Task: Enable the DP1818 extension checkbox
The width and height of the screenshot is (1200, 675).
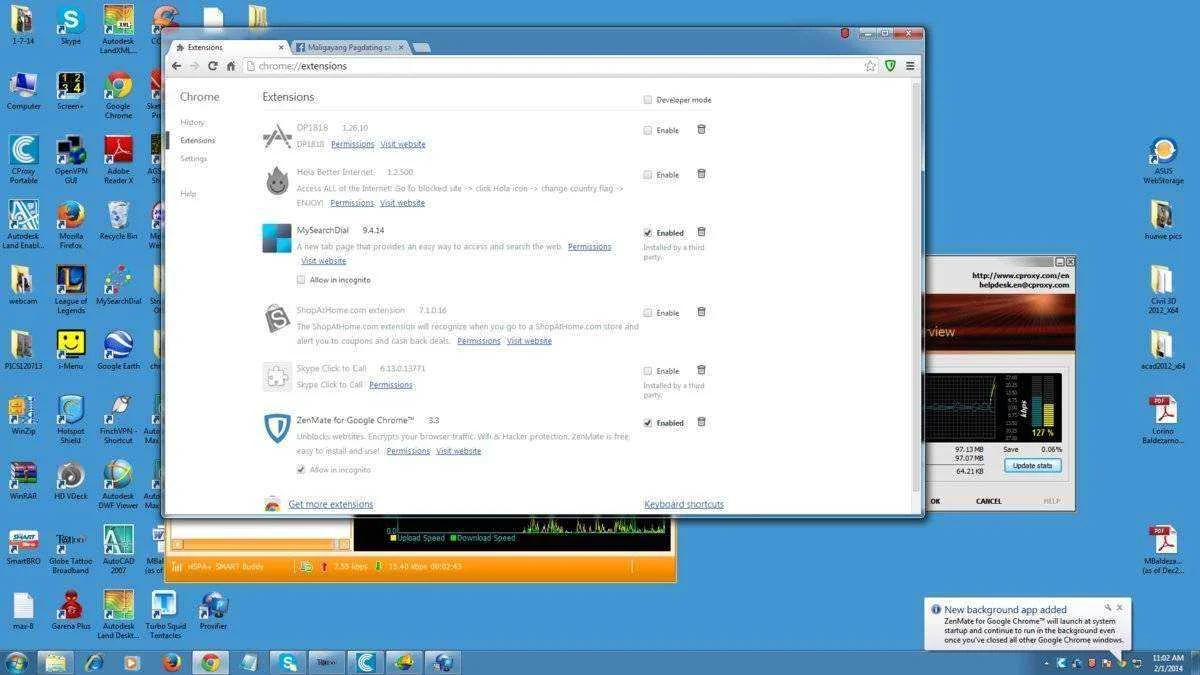Action: 648,130
